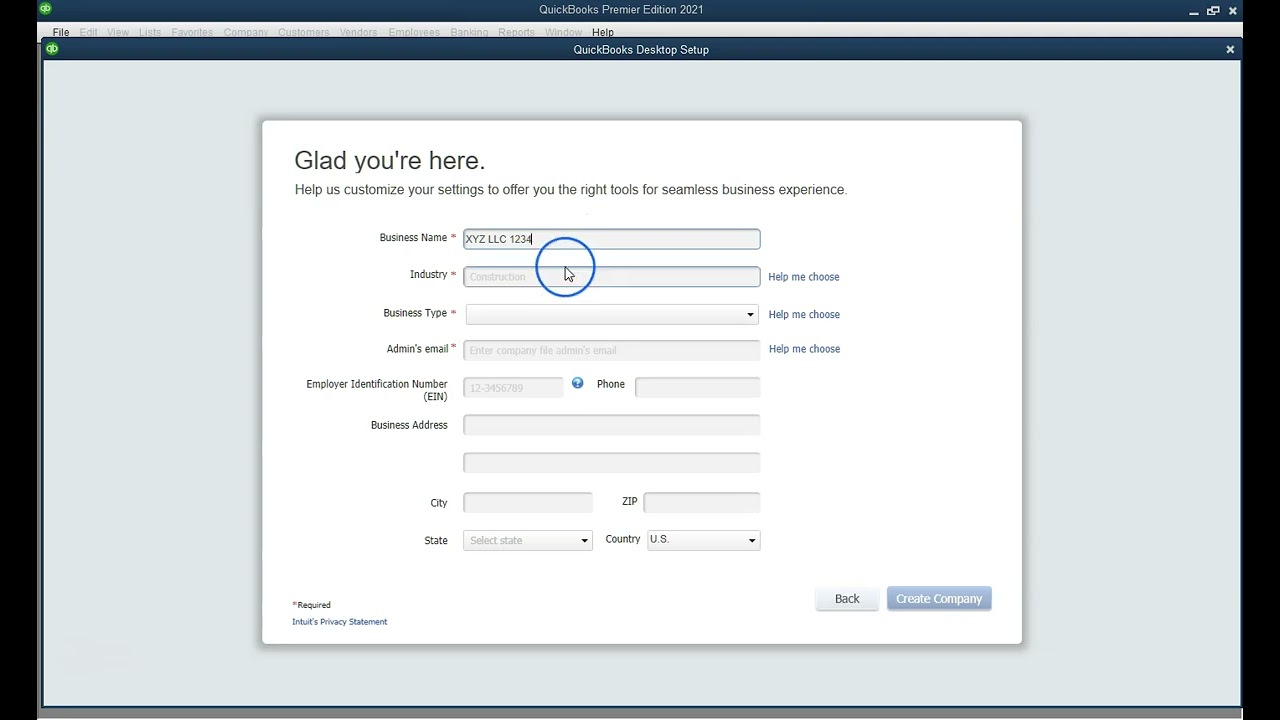Click the City input field

click(x=528, y=502)
